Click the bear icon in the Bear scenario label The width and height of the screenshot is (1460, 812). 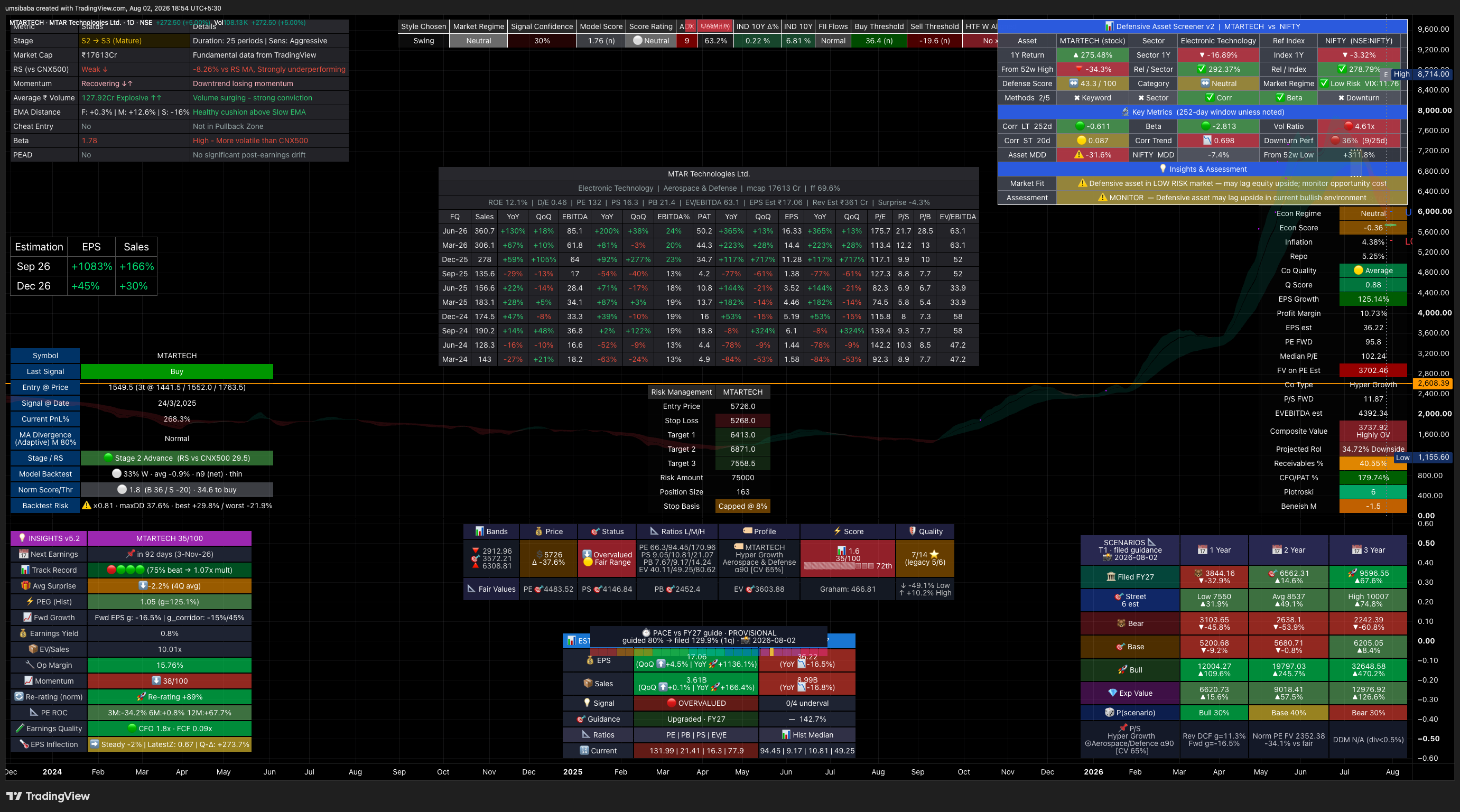click(x=1121, y=623)
